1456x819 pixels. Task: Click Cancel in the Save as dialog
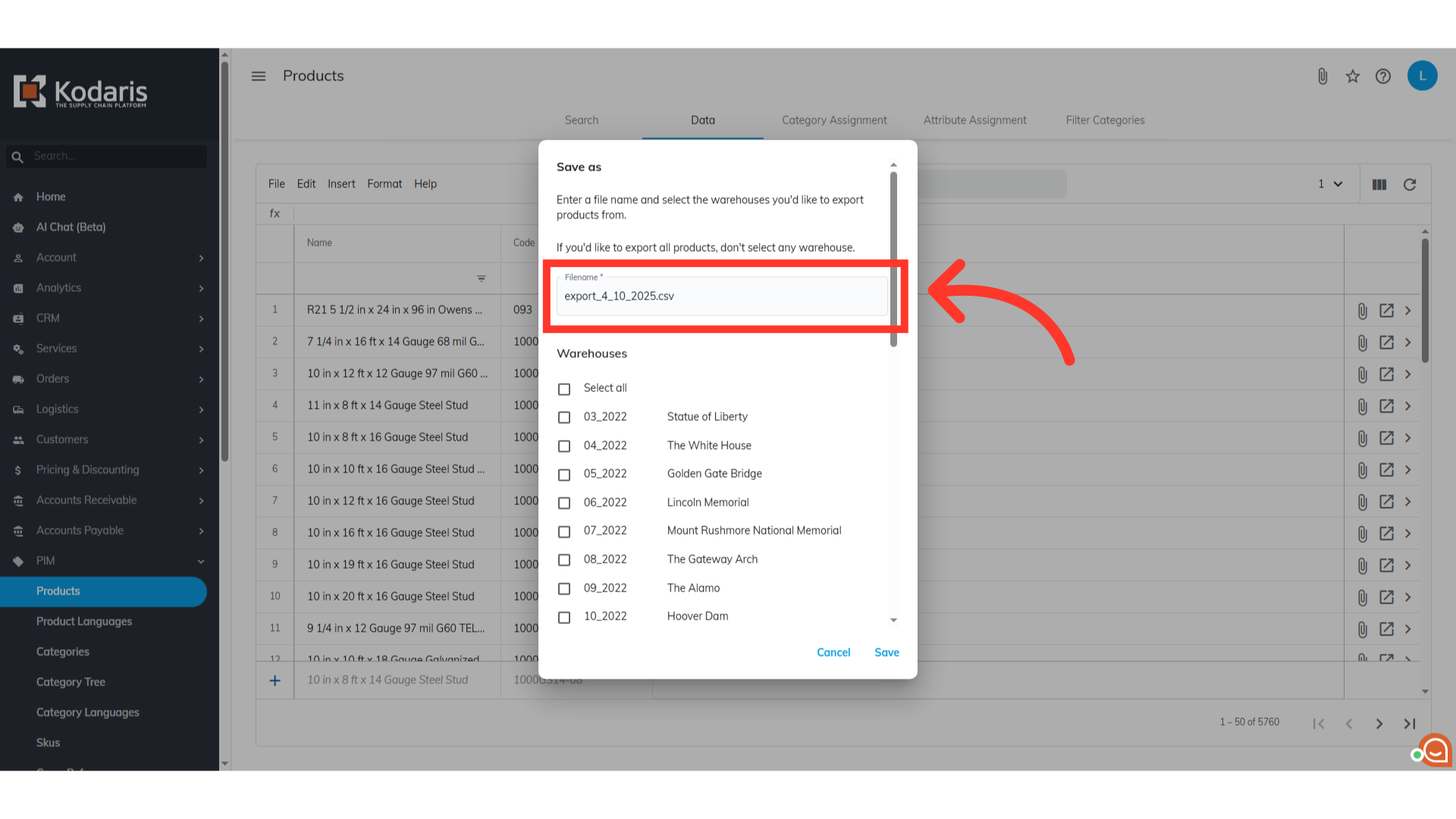[x=833, y=652]
